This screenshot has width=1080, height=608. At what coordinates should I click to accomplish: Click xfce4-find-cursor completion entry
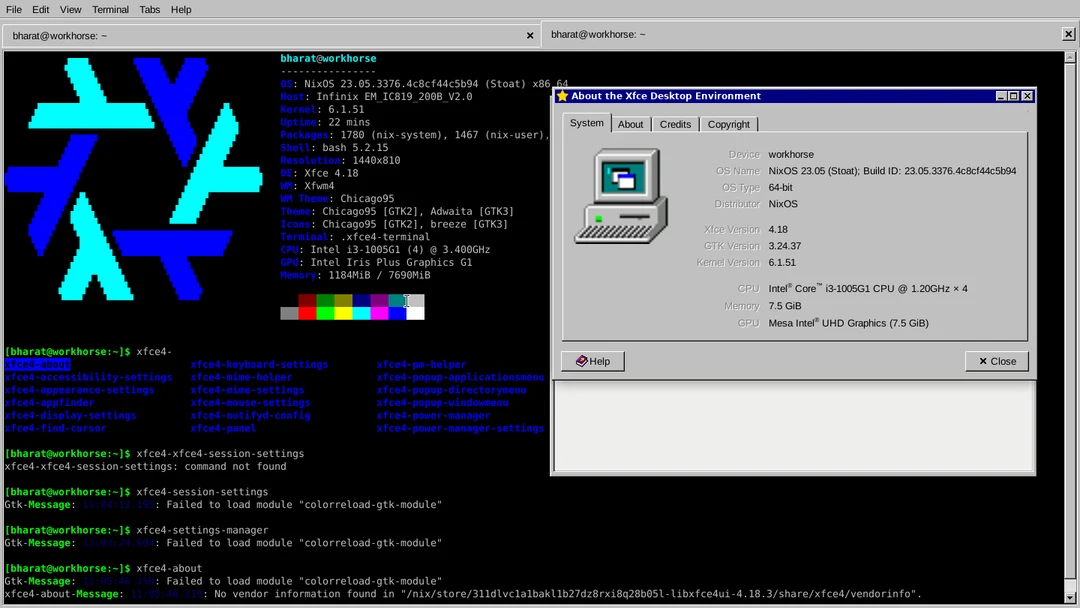coord(55,428)
